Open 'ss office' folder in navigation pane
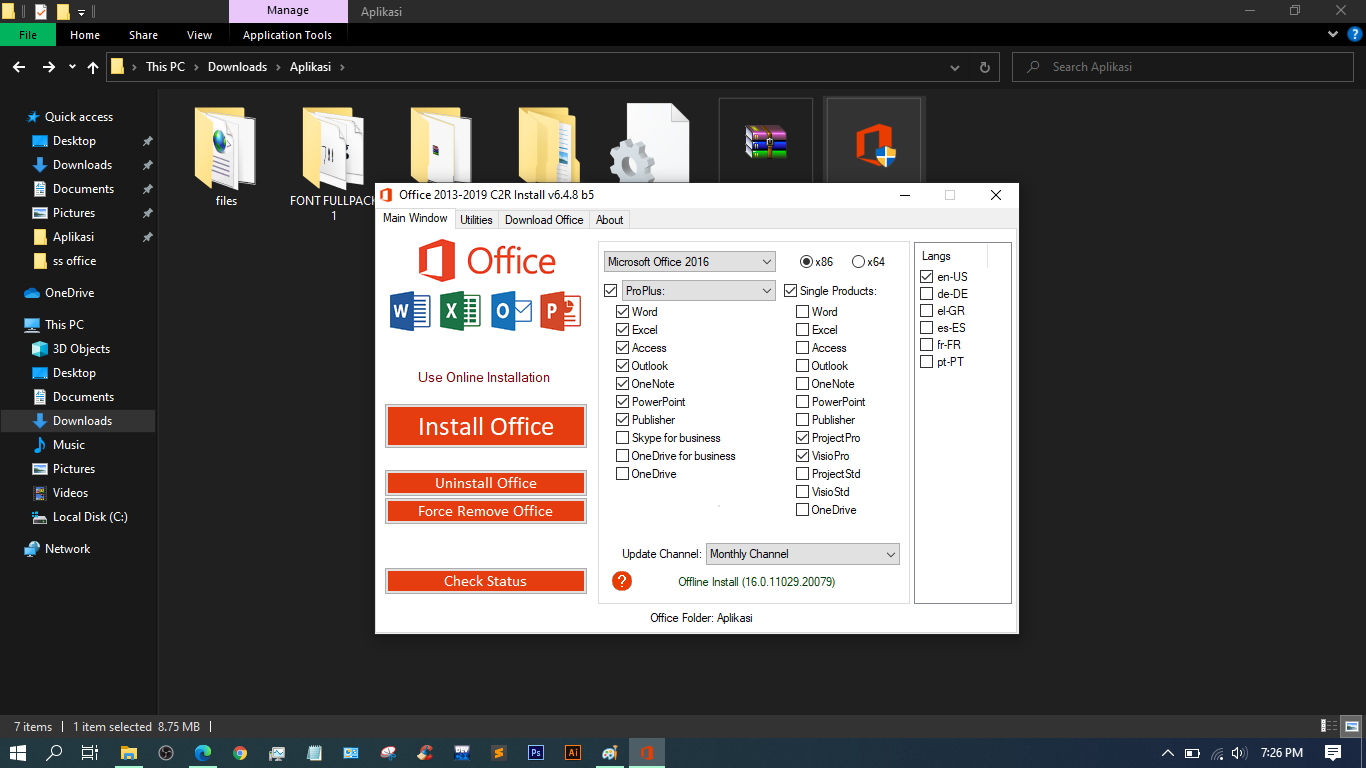Viewport: 1366px width, 768px height. click(x=75, y=261)
